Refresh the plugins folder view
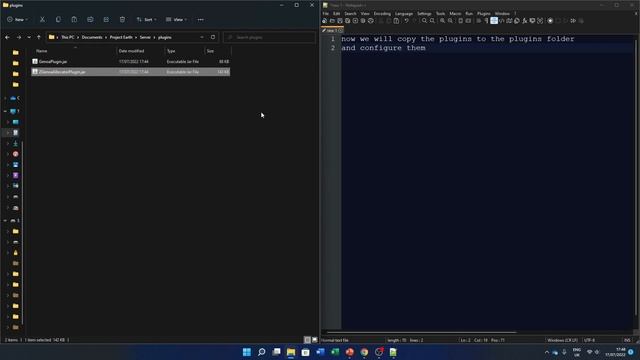 (x=213, y=37)
